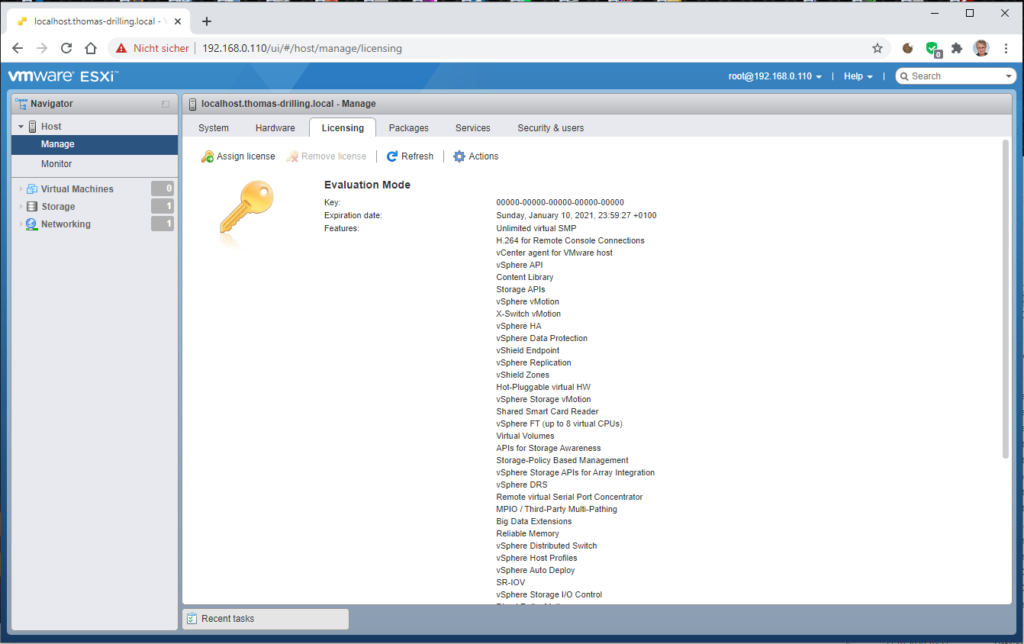Open the Chrome profile avatar

981,48
